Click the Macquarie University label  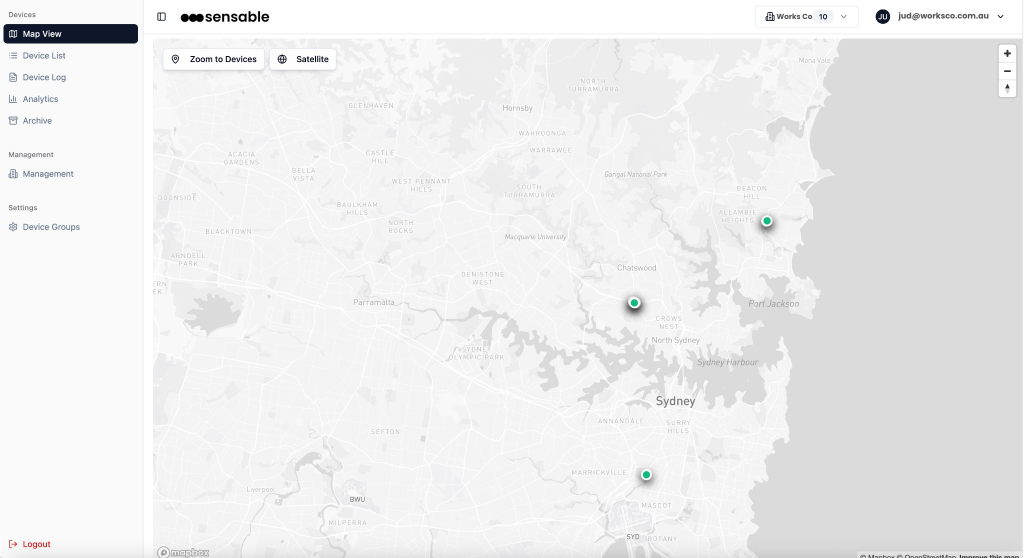click(x=536, y=237)
